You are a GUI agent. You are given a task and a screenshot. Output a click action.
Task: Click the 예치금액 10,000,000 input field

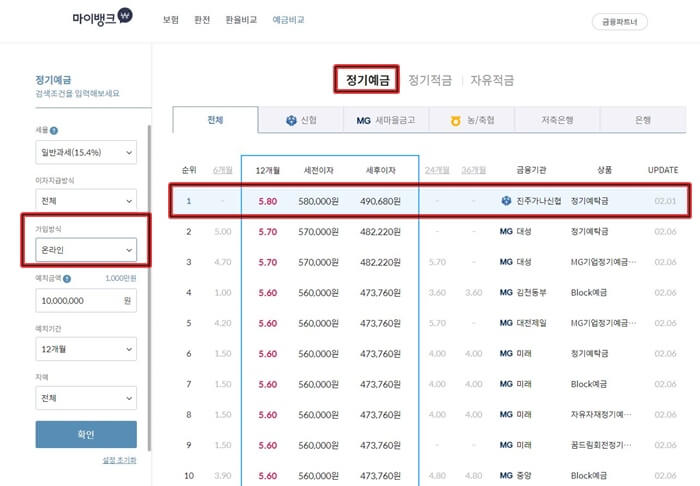click(86, 301)
